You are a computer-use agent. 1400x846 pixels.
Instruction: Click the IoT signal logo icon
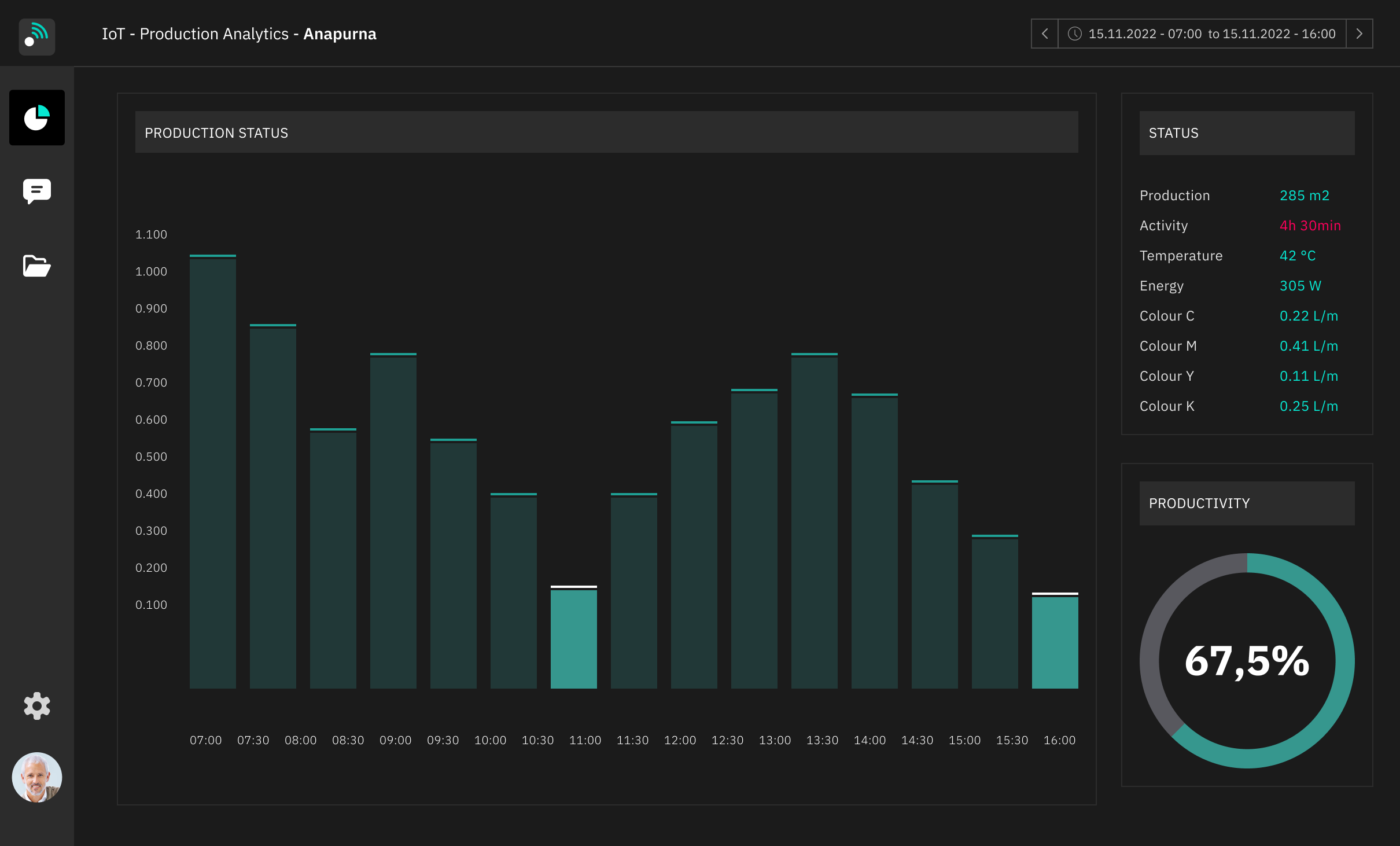pos(36,36)
